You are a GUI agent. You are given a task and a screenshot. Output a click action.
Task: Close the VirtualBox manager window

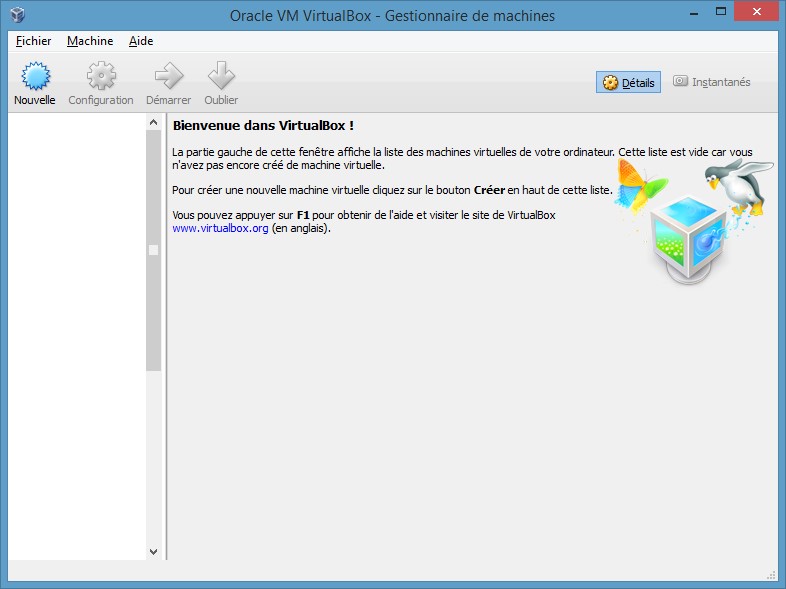point(756,12)
